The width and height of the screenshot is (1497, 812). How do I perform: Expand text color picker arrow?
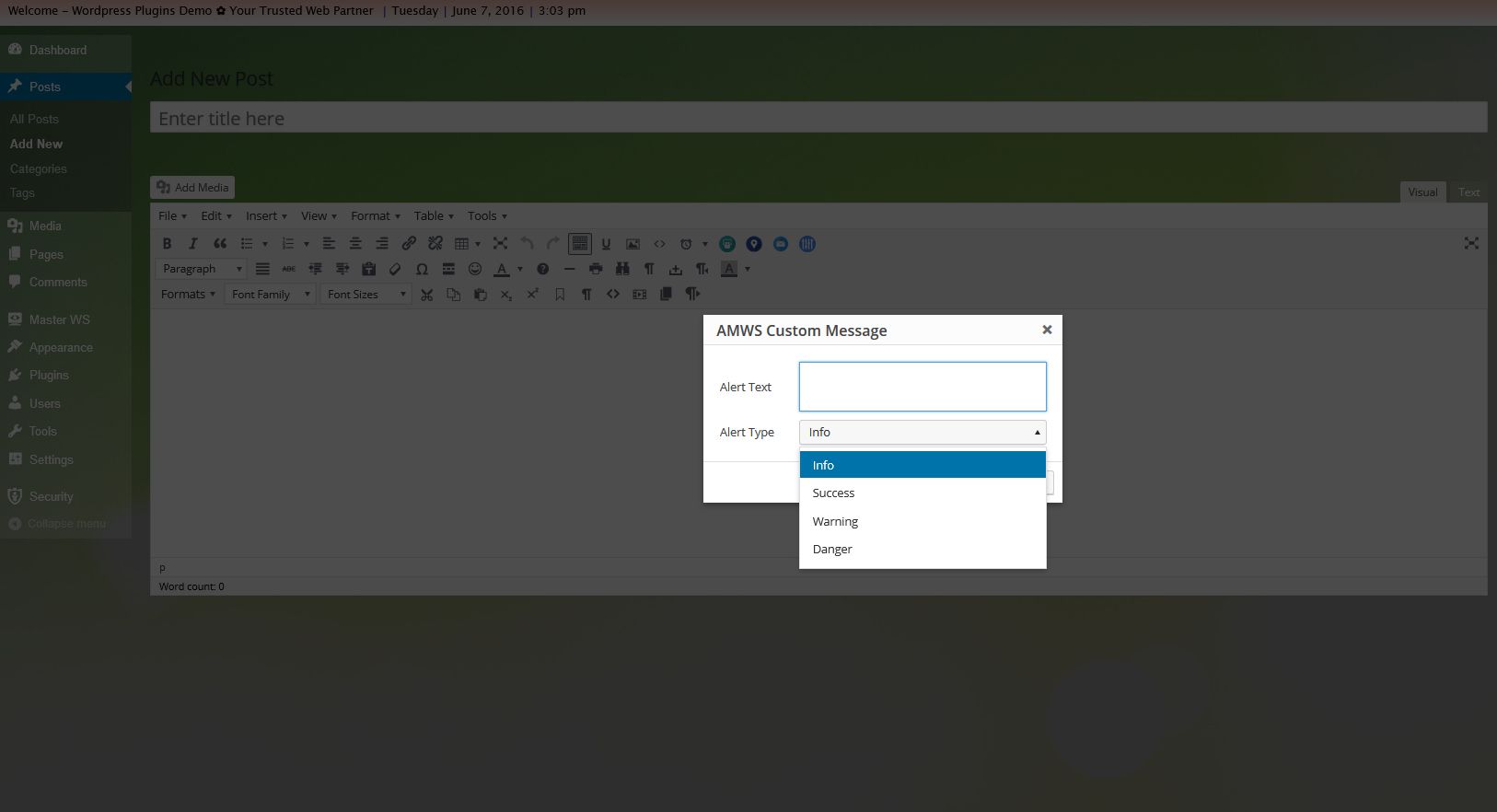coord(520,269)
